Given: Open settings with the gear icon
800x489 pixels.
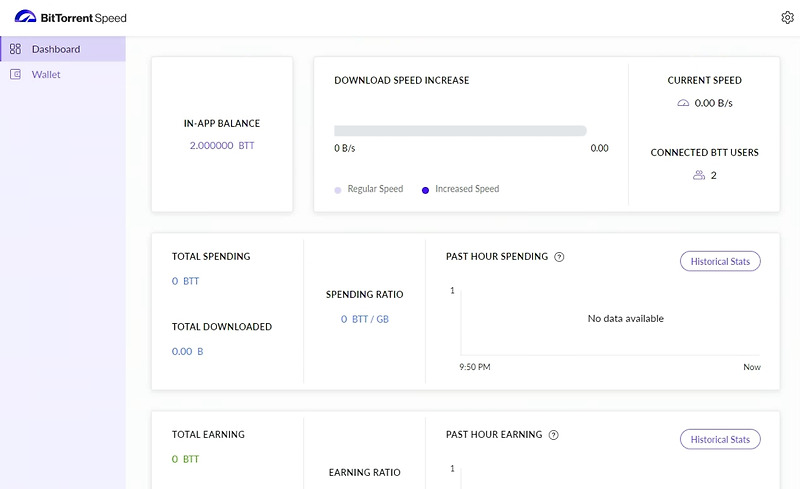Looking at the screenshot, I should (x=787, y=17).
